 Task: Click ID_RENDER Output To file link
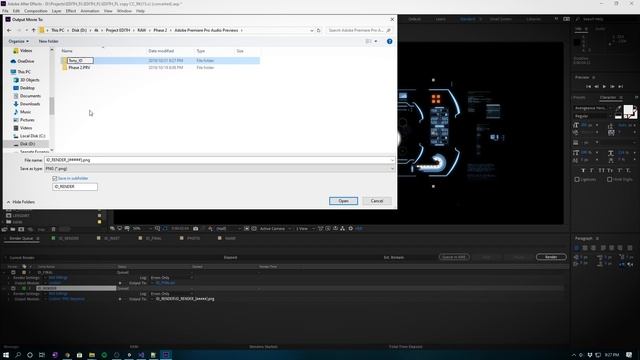click(x=185, y=299)
